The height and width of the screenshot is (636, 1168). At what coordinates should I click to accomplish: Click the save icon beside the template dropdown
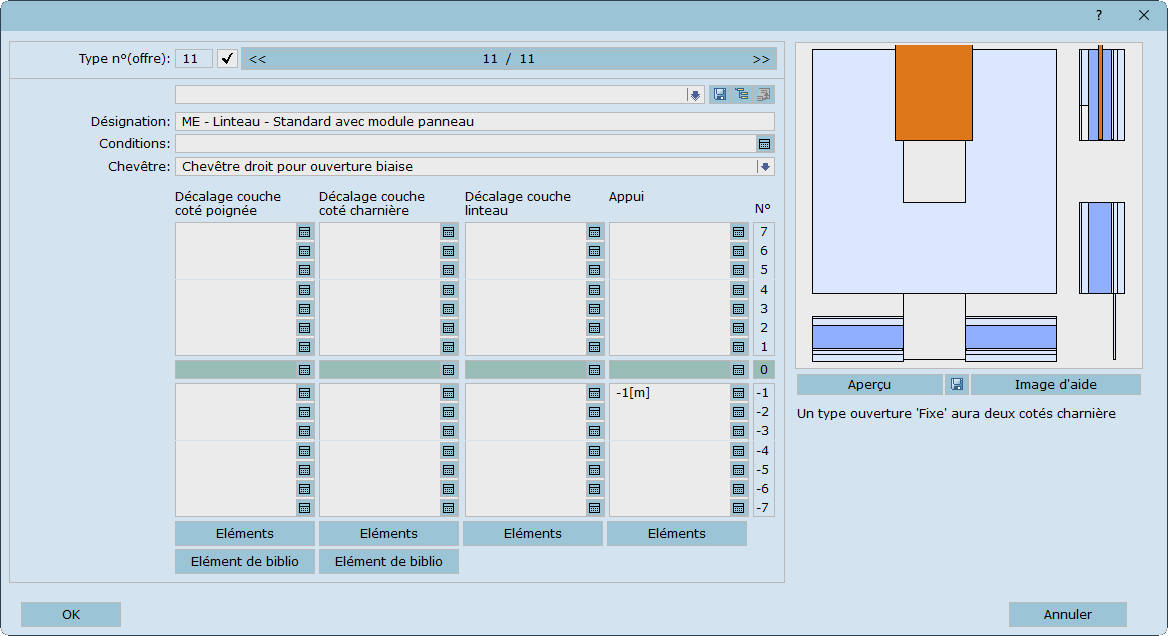[719, 95]
